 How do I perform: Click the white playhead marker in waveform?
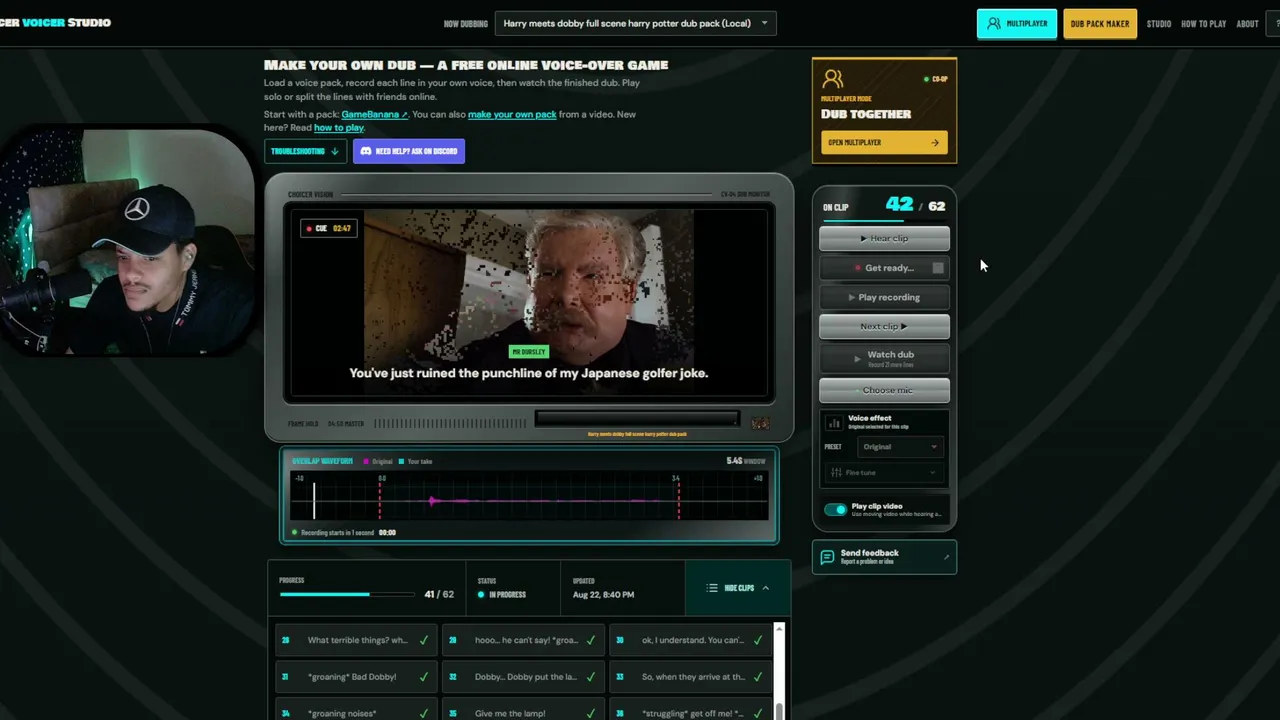coord(314,500)
